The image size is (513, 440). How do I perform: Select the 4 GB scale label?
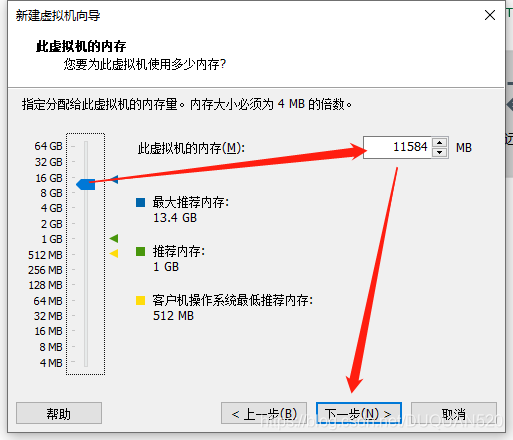click(x=52, y=208)
